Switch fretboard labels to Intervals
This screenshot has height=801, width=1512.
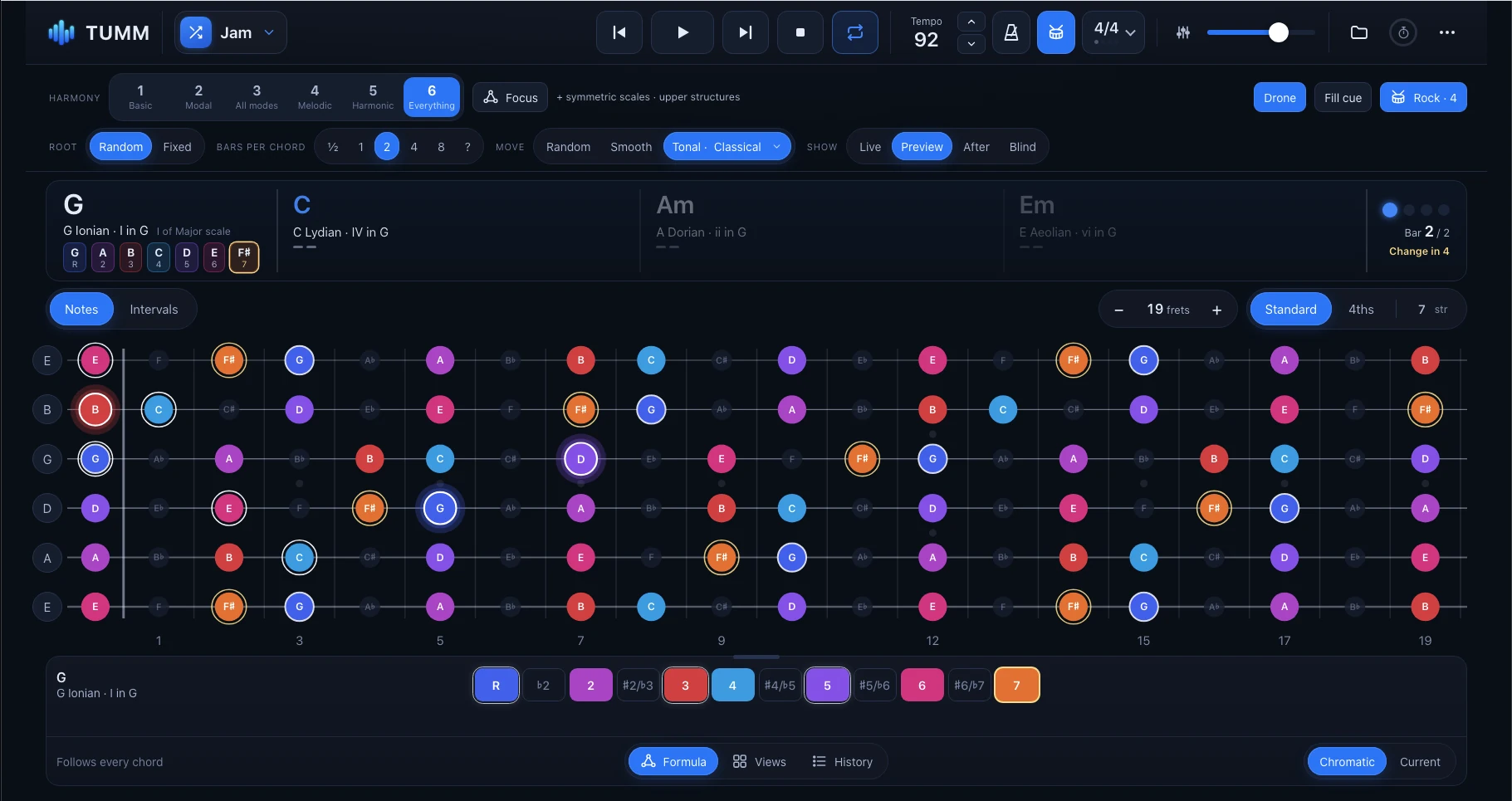tap(154, 310)
